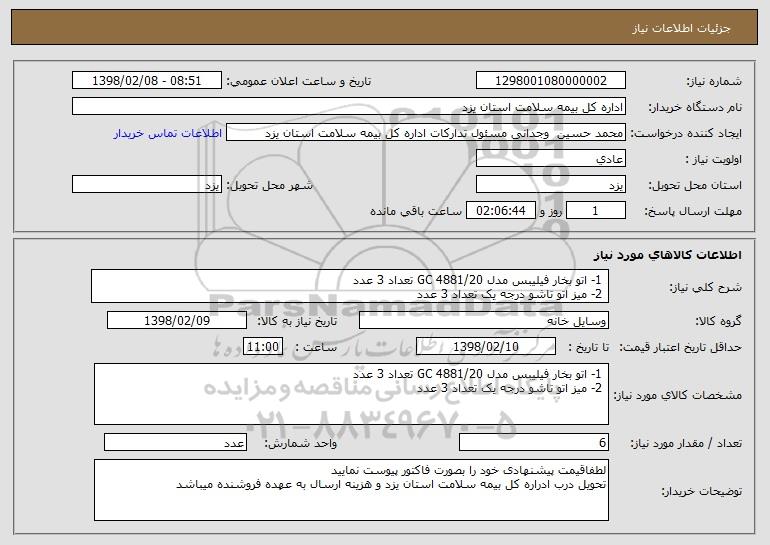
Task: Select the label شهر محل تحویل
Action: coord(269,186)
